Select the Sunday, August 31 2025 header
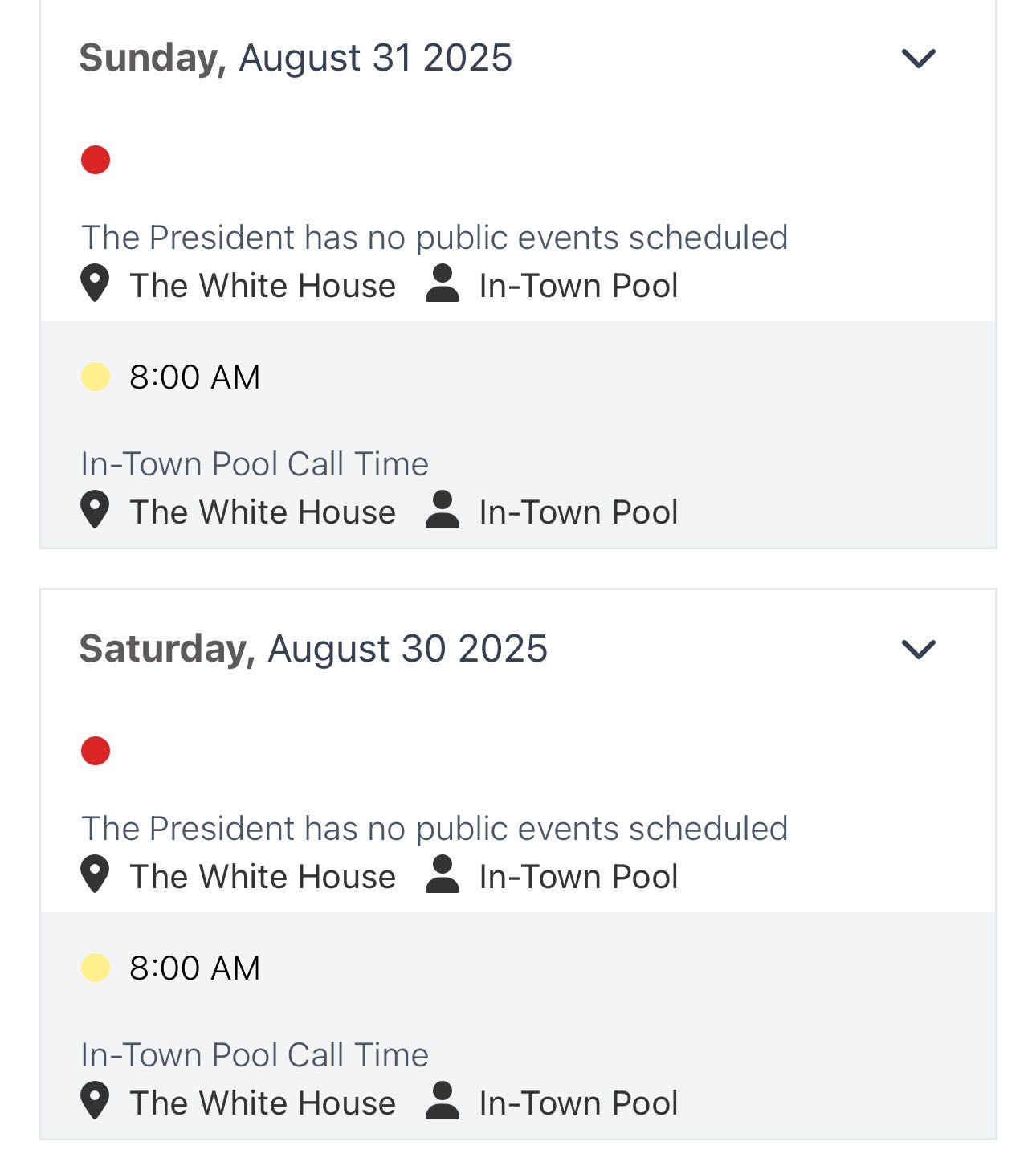The width and height of the screenshot is (1036, 1174). coord(296,58)
